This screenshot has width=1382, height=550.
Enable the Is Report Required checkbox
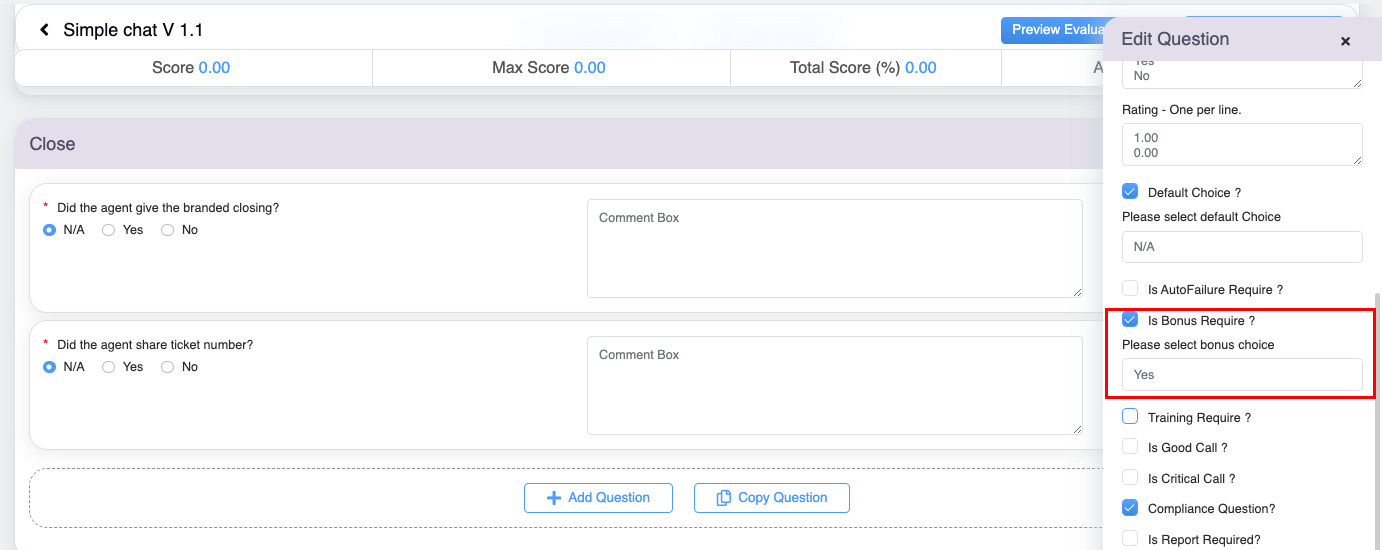tap(1130, 539)
